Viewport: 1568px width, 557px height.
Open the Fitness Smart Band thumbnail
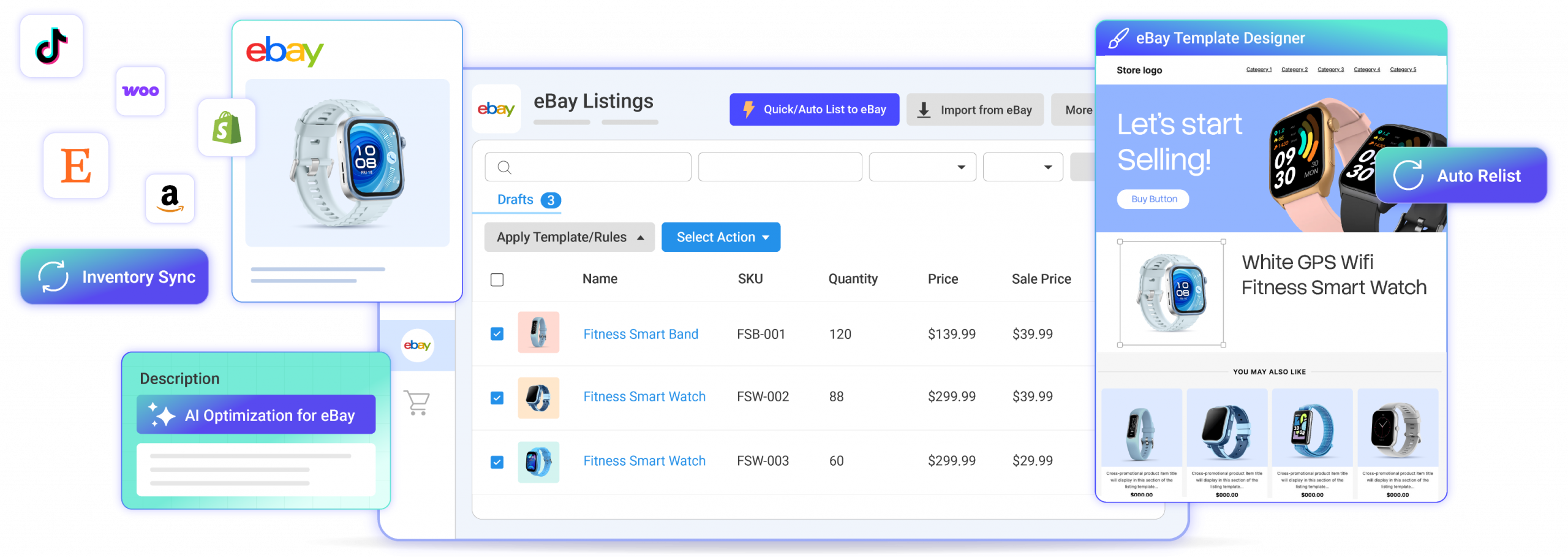point(538,333)
